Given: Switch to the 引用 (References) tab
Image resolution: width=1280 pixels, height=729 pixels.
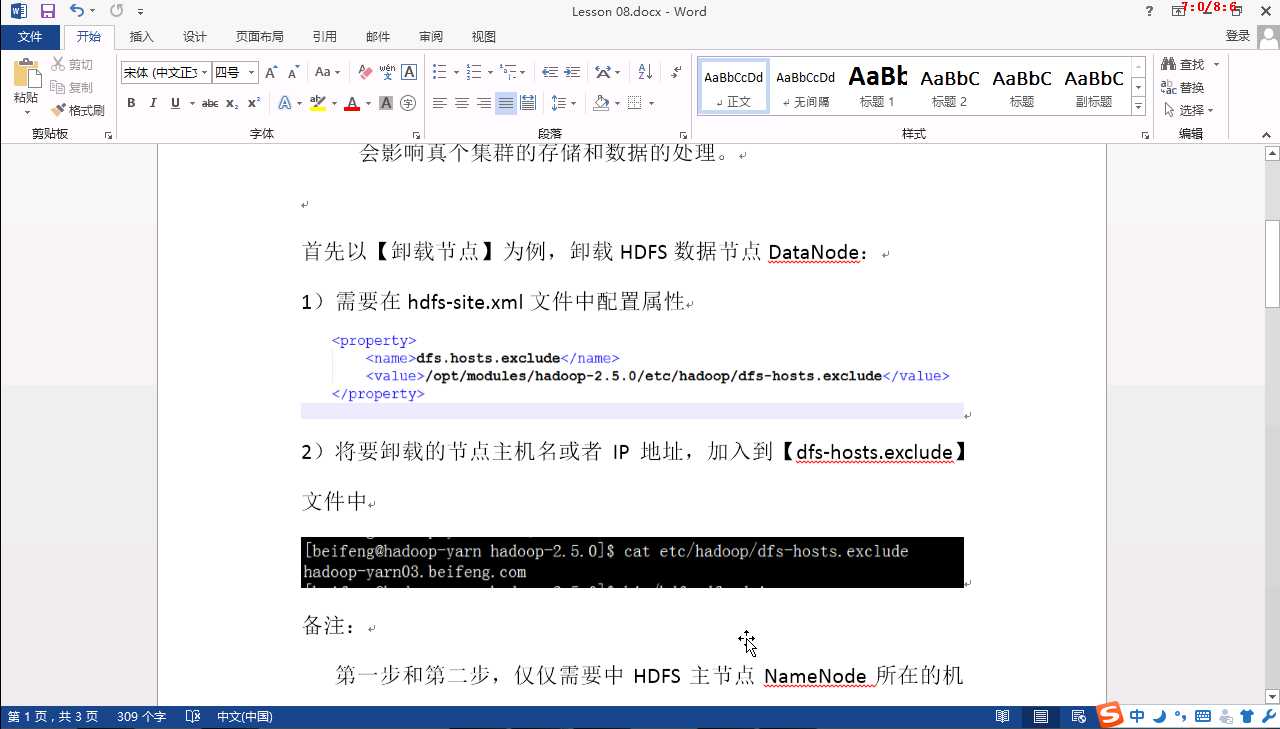Looking at the screenshot, I should click(325, 37).
